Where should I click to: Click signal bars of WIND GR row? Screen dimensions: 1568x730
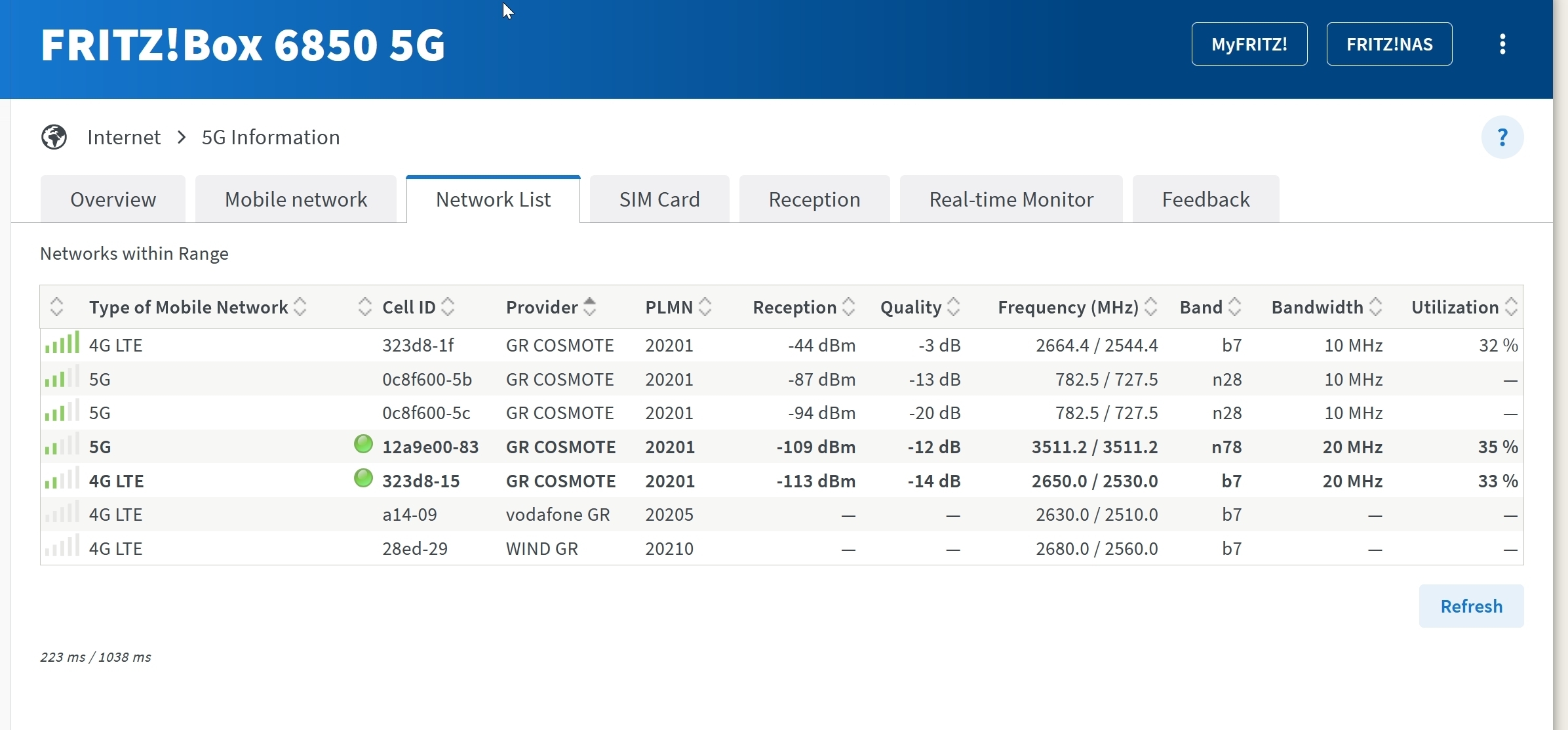62,546
